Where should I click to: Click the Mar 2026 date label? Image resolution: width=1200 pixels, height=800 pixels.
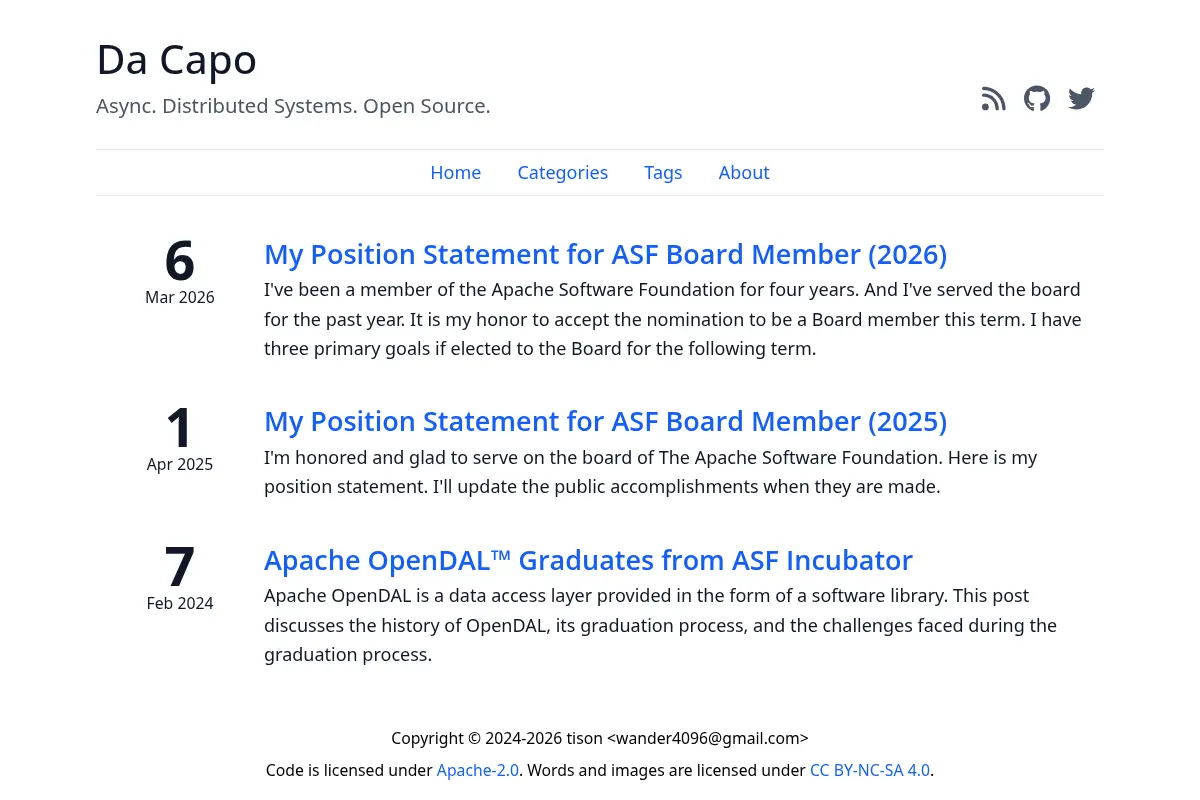[x=180, y=297]
